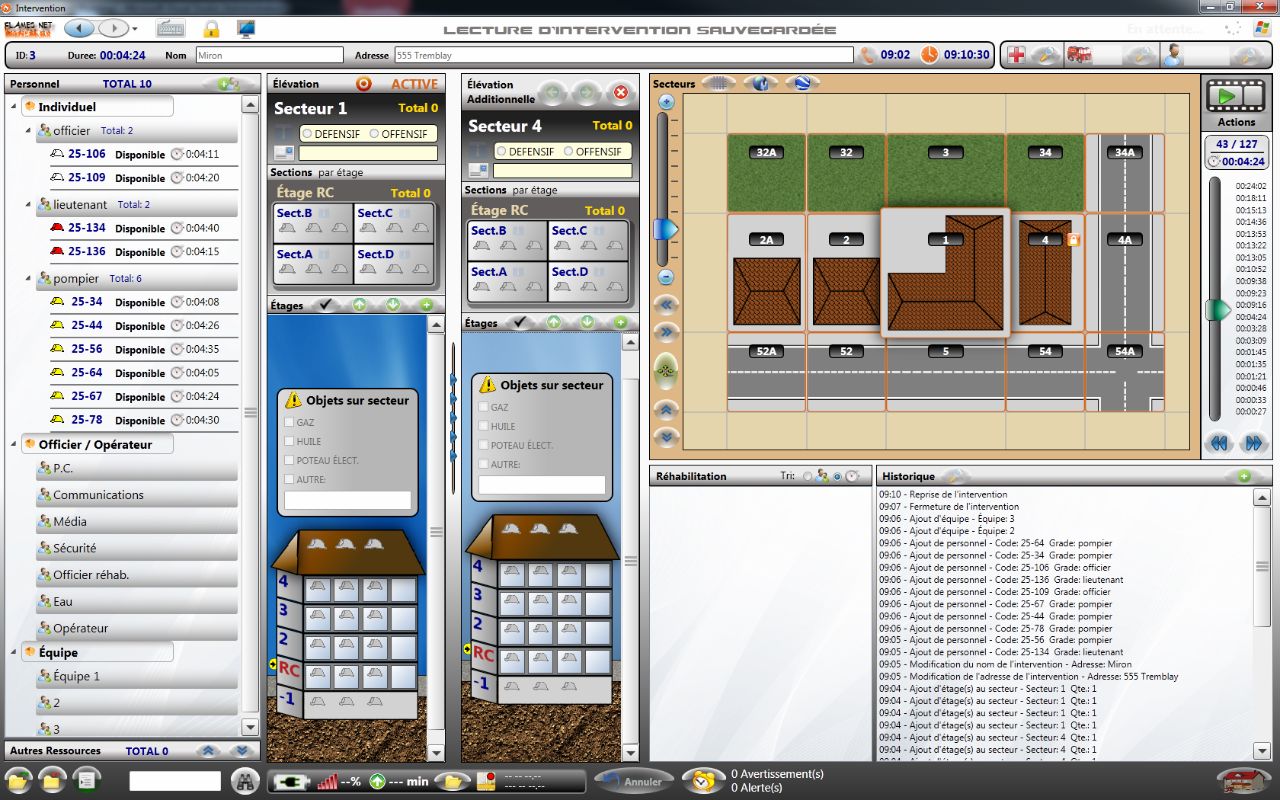Select the Sécurité role item
Screen dimensions: 1280x800
(x=74, y=548)
